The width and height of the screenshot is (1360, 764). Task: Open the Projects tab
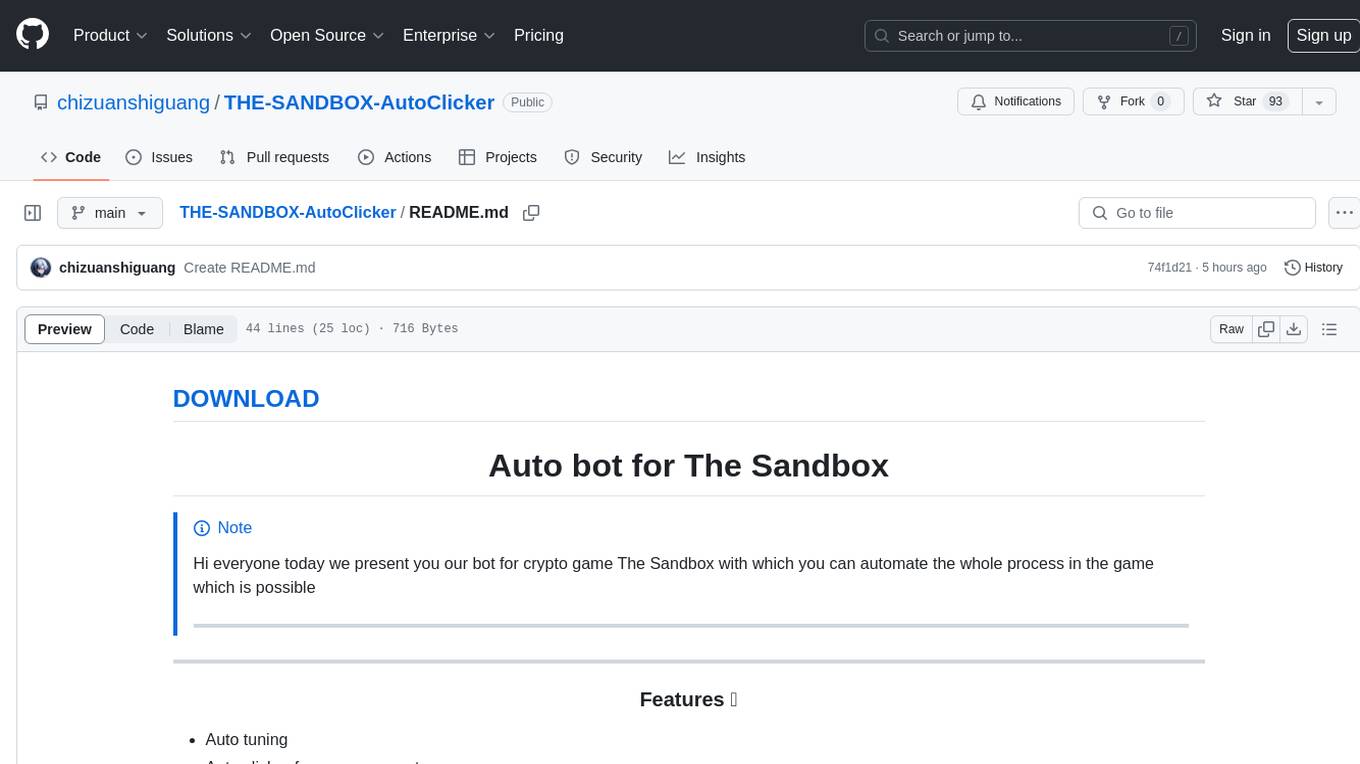tap(498, 157)
